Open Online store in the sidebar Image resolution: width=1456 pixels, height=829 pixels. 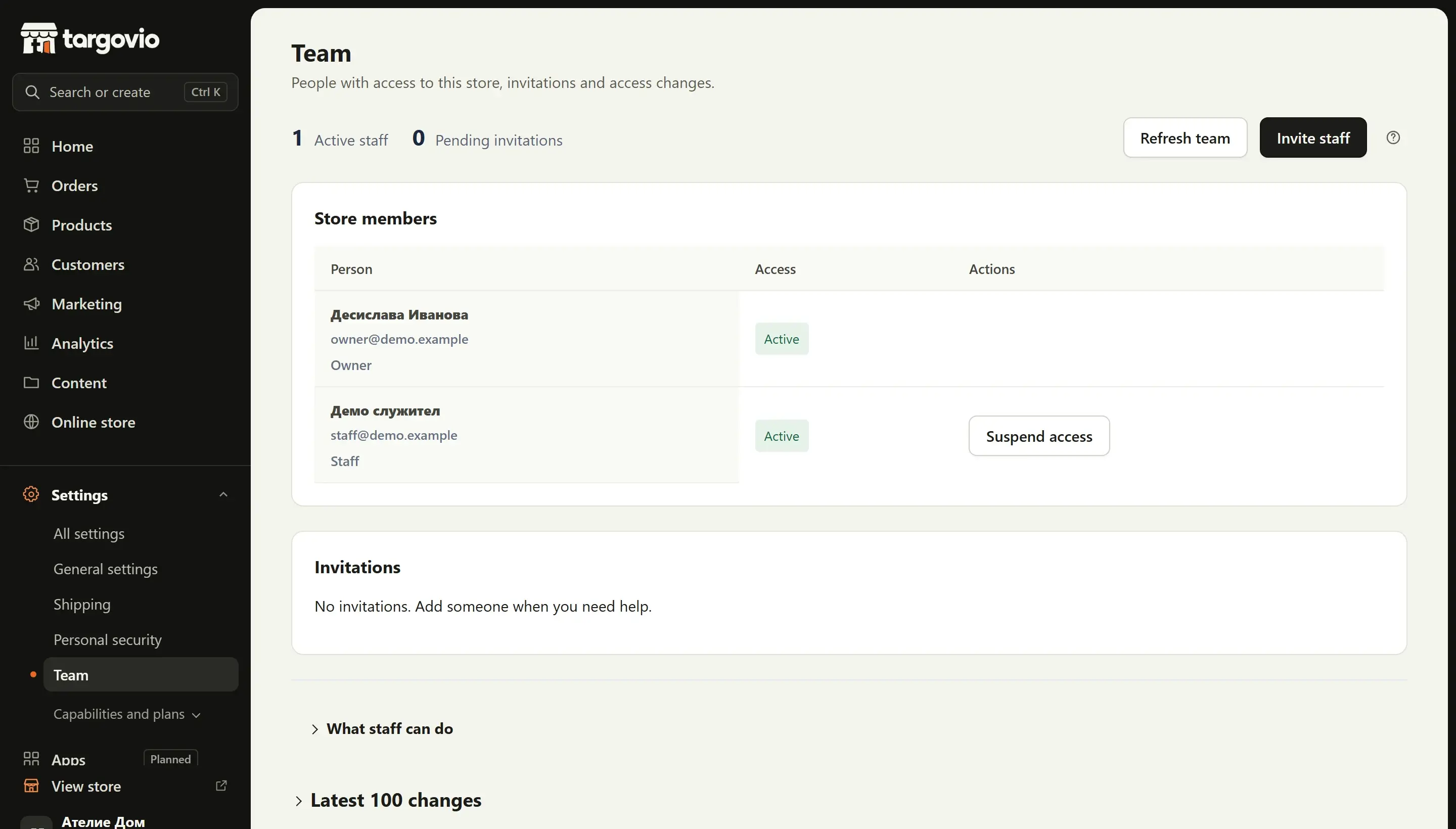(94, 422)
